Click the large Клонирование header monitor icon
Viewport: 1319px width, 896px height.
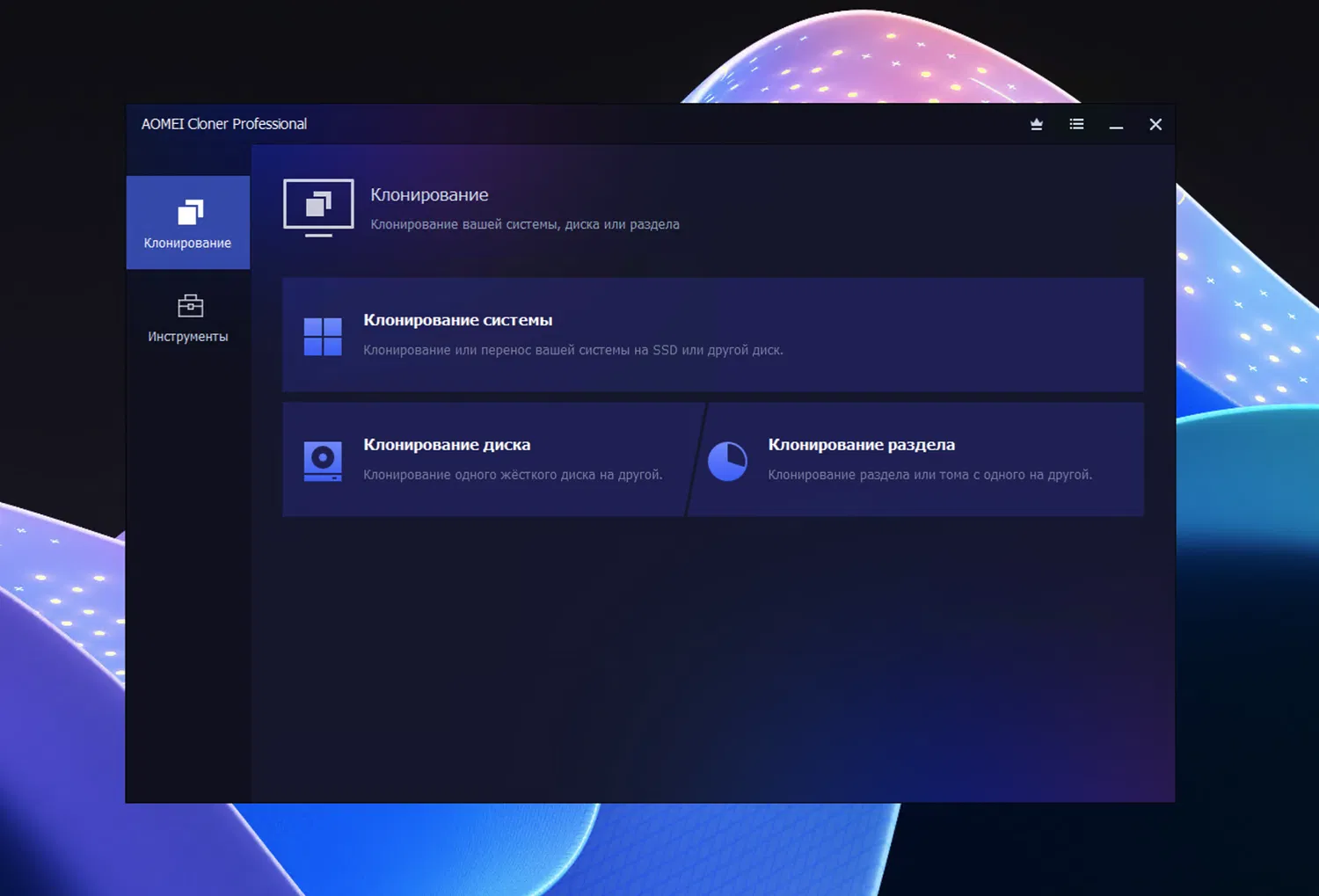[x=318, y=208]
